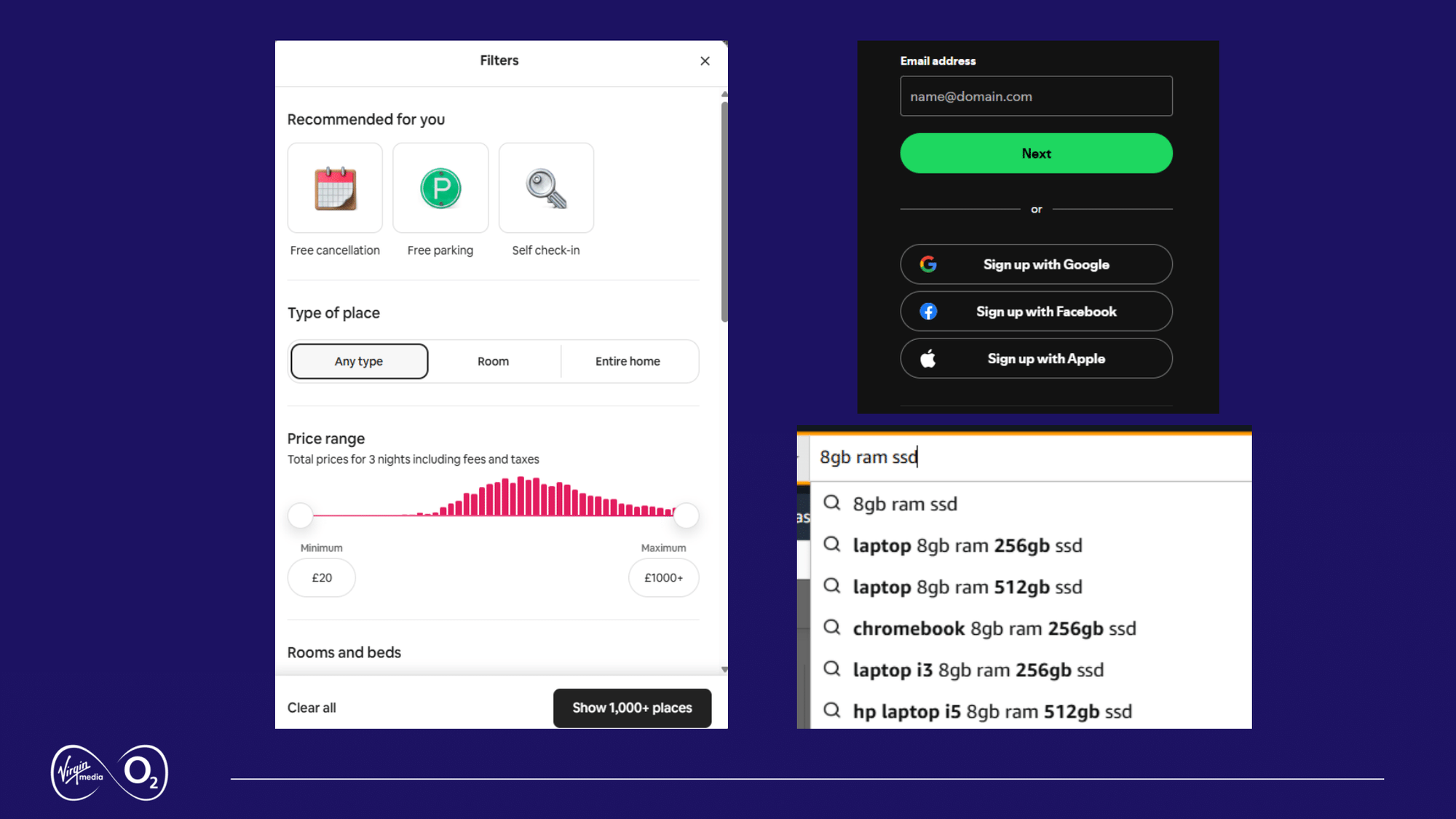Select the 'Room' type option
Viewport: 1456px width, 819px height.
click(494, 361)
